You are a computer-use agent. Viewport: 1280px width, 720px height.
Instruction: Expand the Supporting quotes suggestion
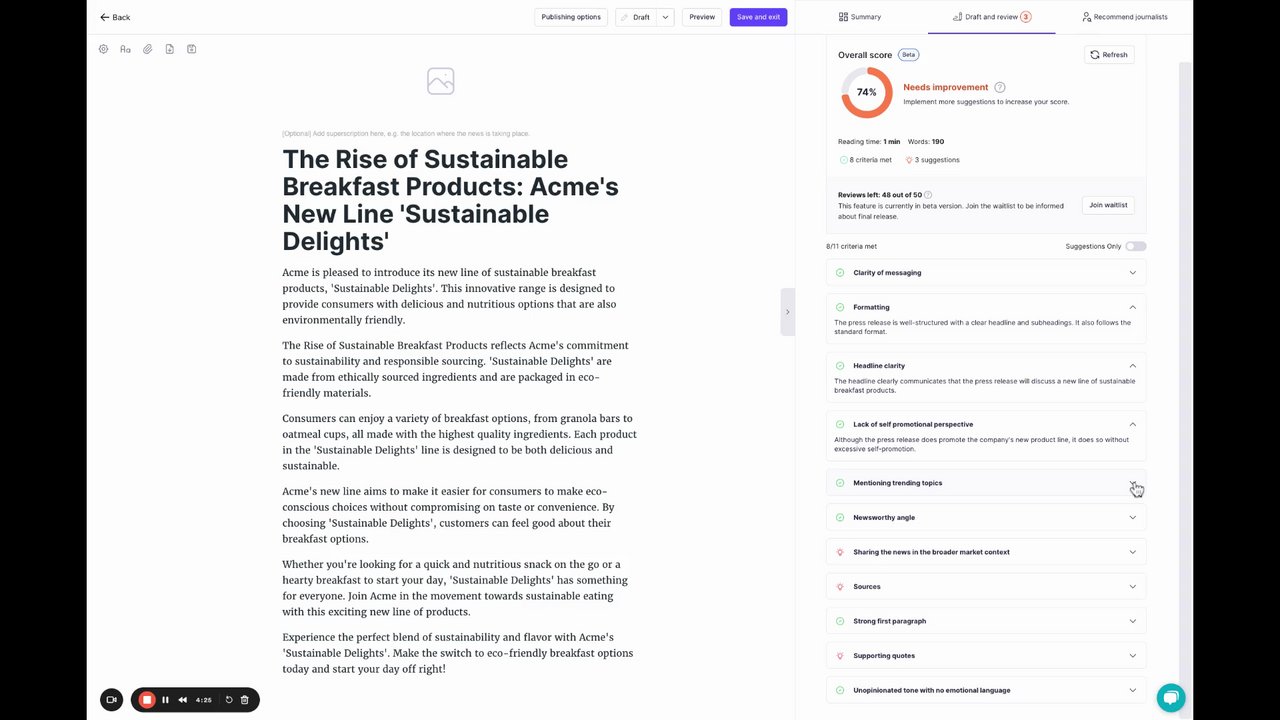coord(1132,656)
